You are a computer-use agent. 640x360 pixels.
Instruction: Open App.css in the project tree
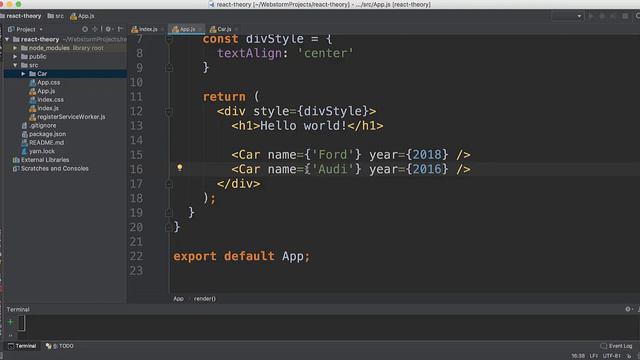(x=49, y=82)
